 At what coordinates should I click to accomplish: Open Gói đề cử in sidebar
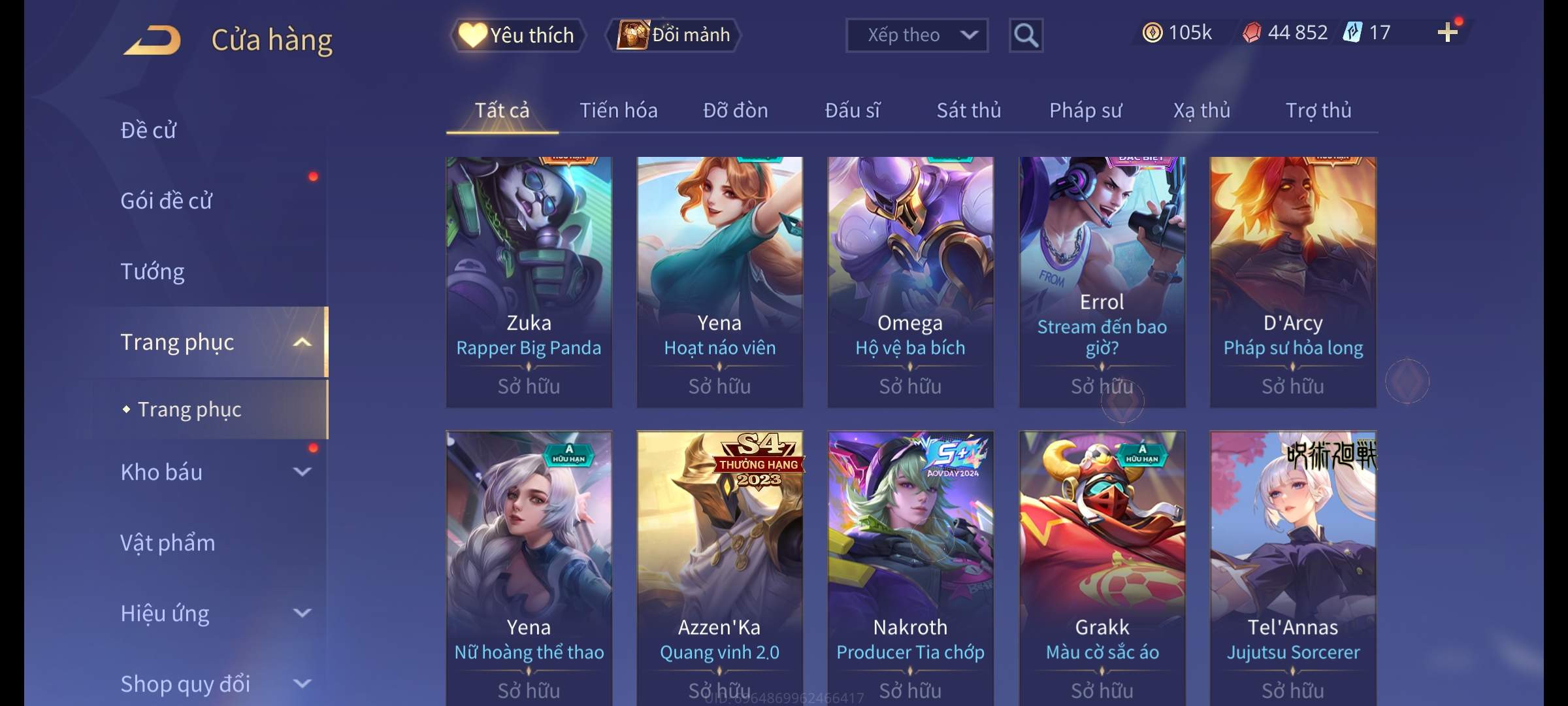pos(167,201)
